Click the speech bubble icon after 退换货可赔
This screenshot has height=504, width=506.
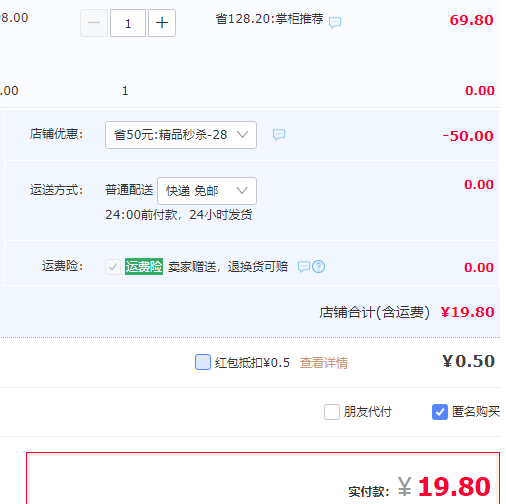(304, 267)
